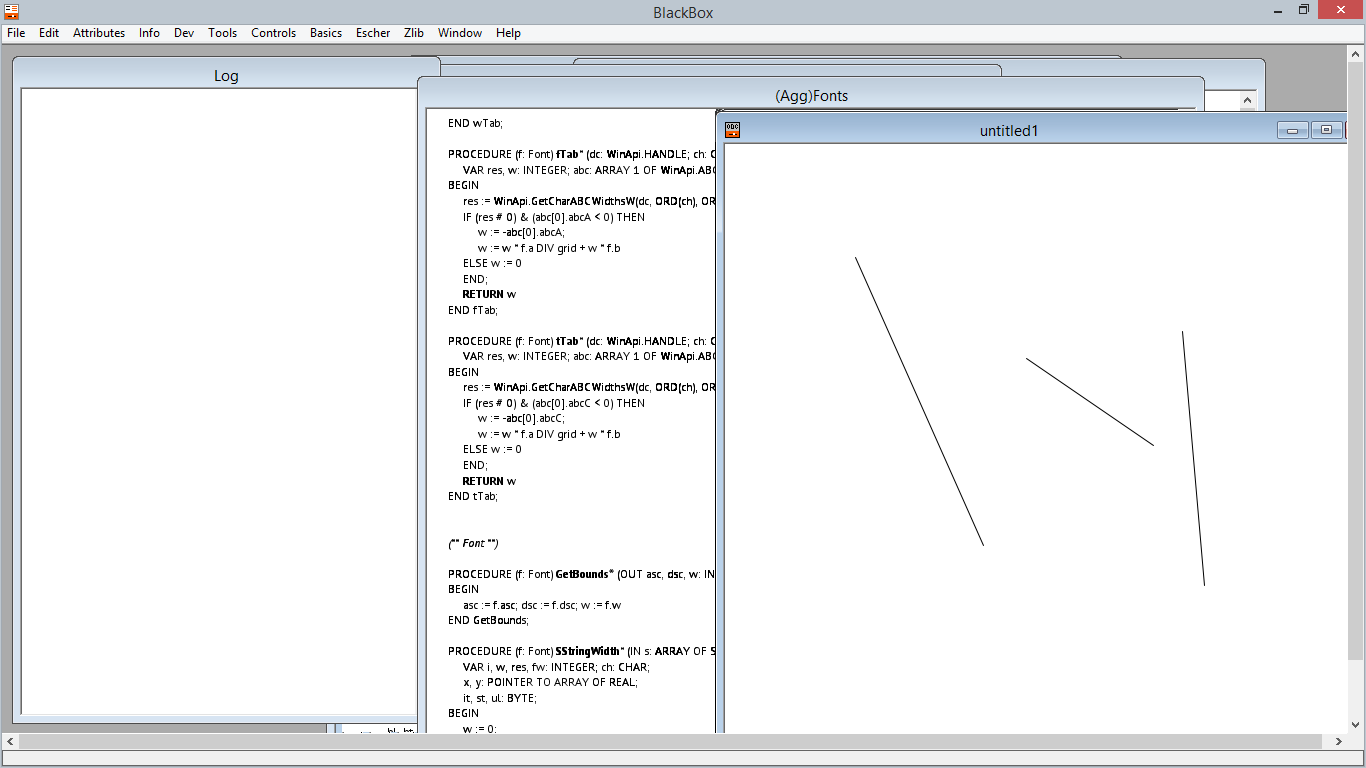Viewport: 1366px width, 768px height.
Task: Minimize the untitled1 document window
Action: point(1292,130)
